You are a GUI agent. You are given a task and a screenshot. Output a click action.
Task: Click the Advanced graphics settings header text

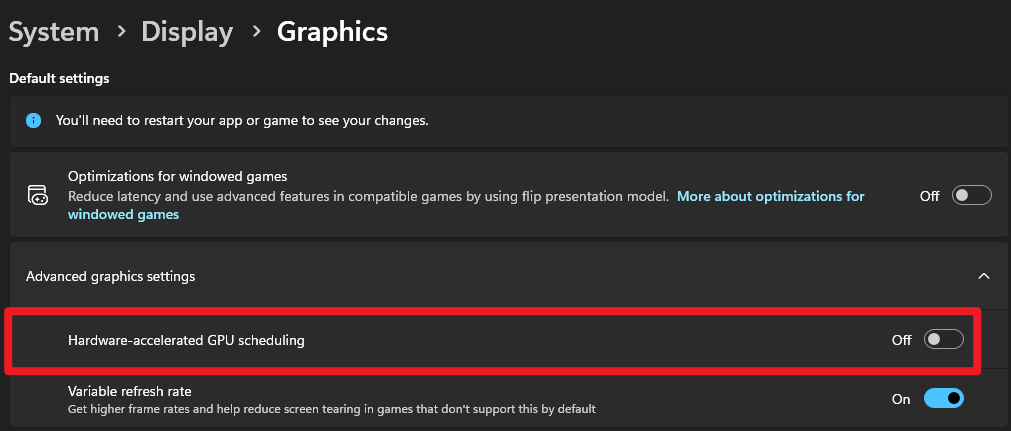110,275
